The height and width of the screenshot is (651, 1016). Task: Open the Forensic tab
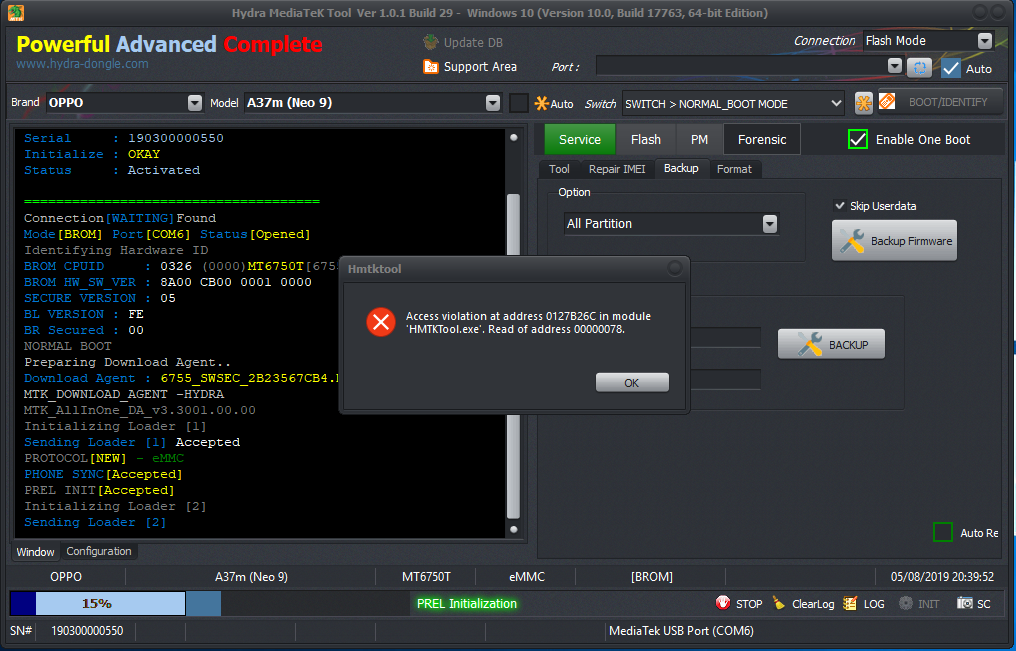click(x=762, y=139)
